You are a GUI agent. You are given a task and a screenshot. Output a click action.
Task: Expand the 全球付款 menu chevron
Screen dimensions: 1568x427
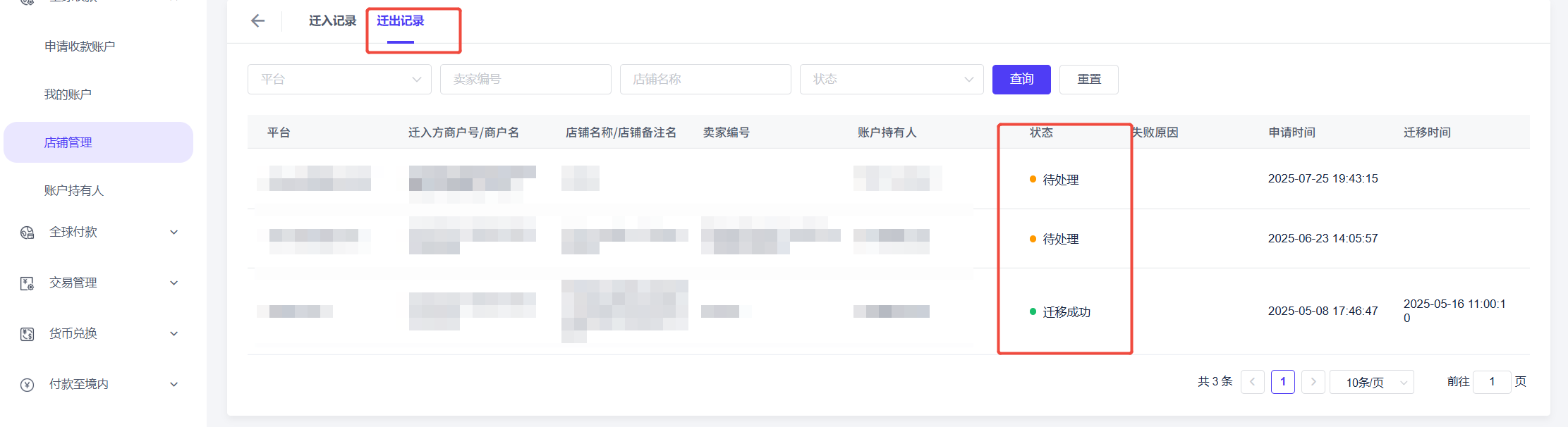[x=174, y=233]
